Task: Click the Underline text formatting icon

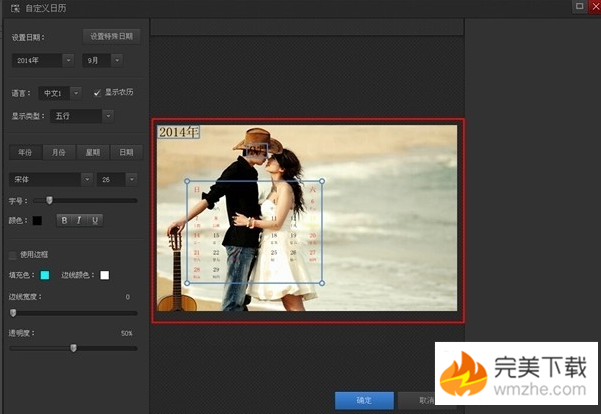Action: (95, 220)
